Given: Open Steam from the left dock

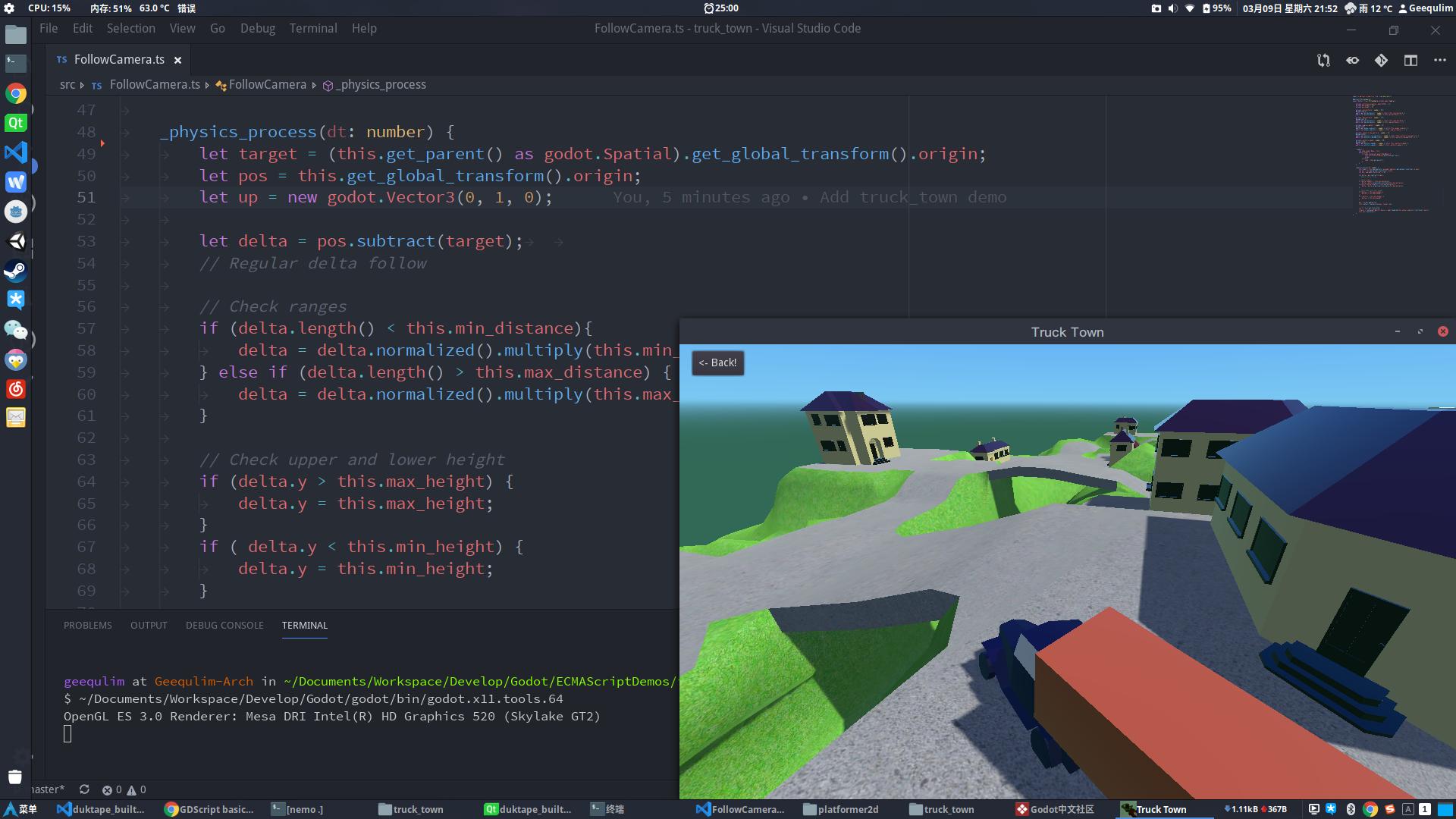Looking at the screenshot, I should pyautogui.click(x=15, y=271).
